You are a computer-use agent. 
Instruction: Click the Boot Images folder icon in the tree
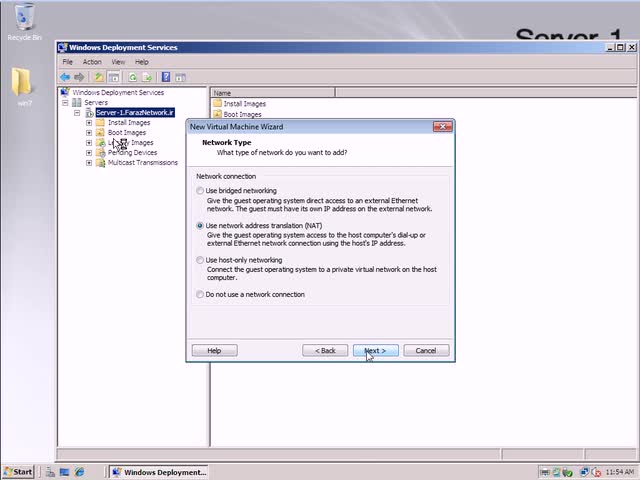[100, 132]
